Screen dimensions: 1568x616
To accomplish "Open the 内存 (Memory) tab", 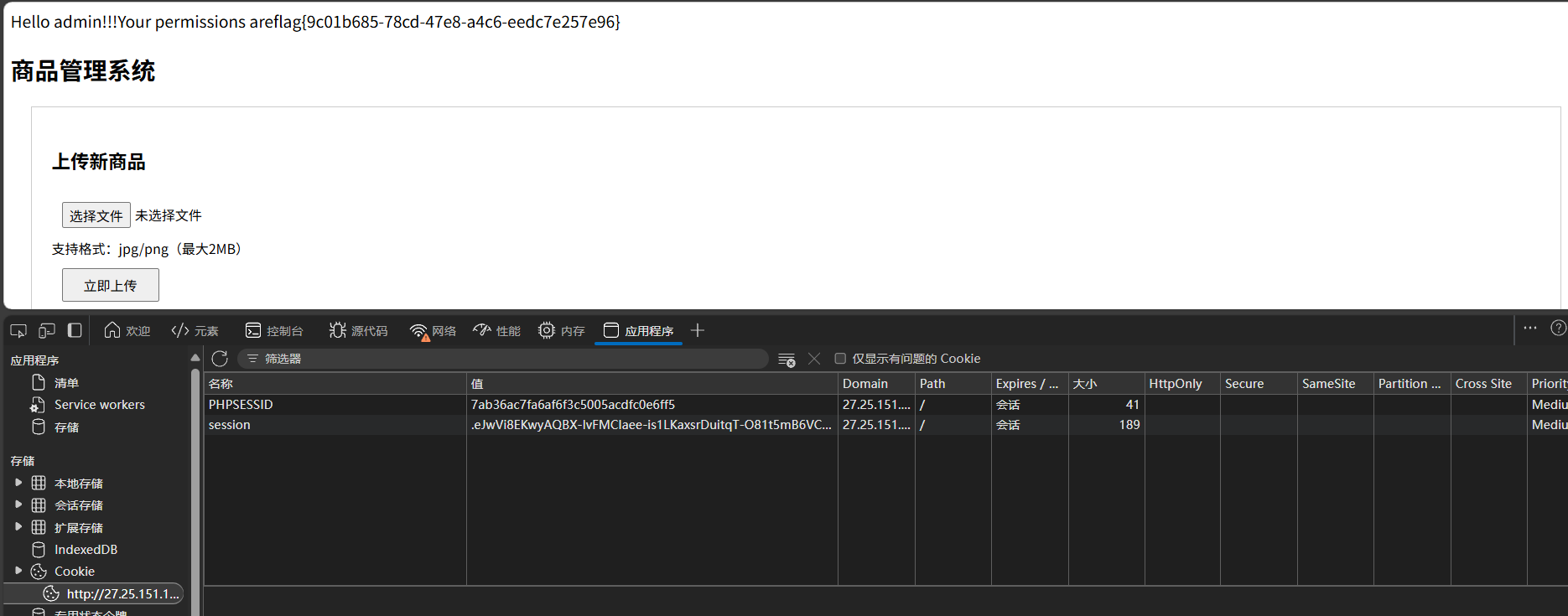I will click(x=562, y=331).
